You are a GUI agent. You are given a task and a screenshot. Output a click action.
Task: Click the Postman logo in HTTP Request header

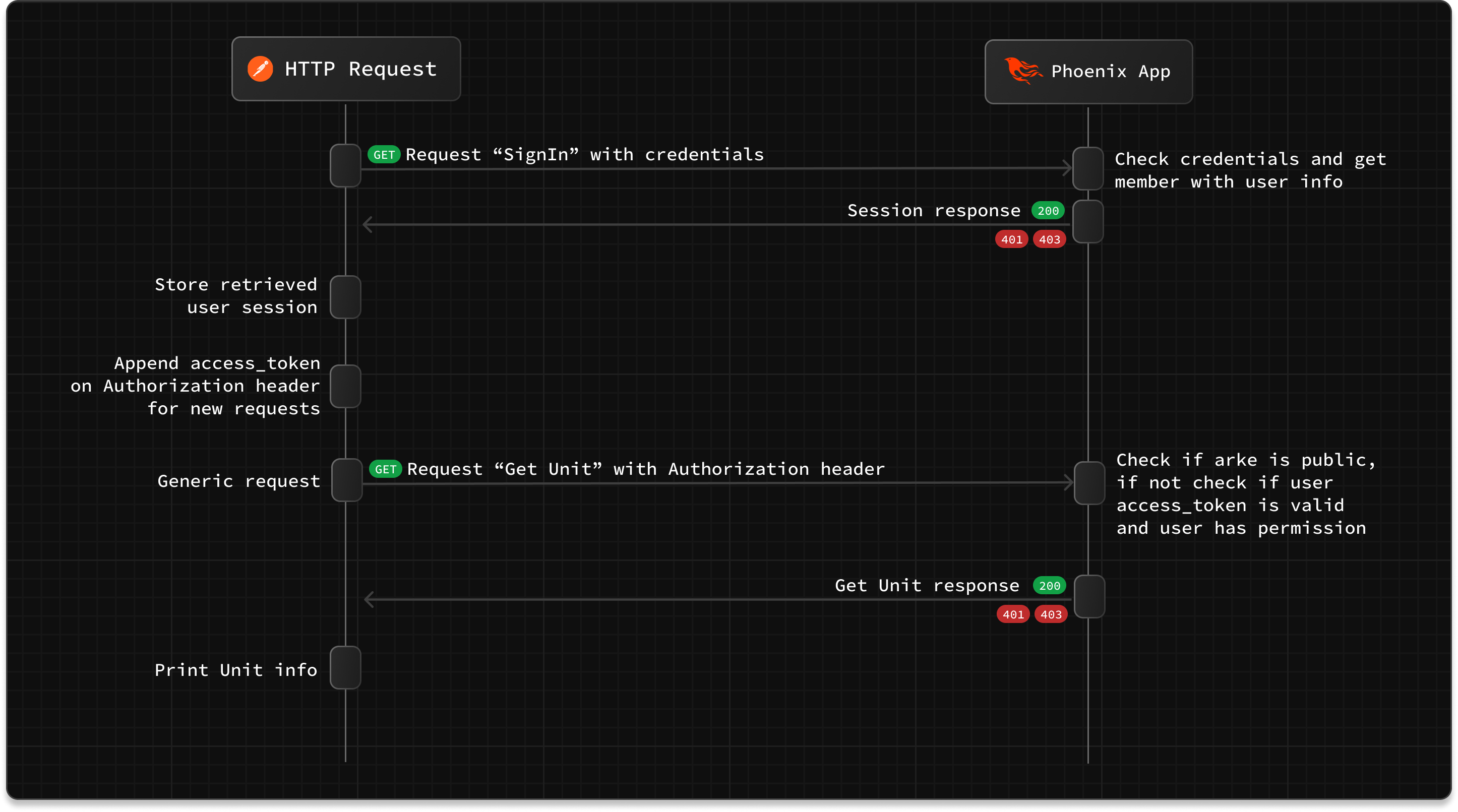click(x=260, y=69)
